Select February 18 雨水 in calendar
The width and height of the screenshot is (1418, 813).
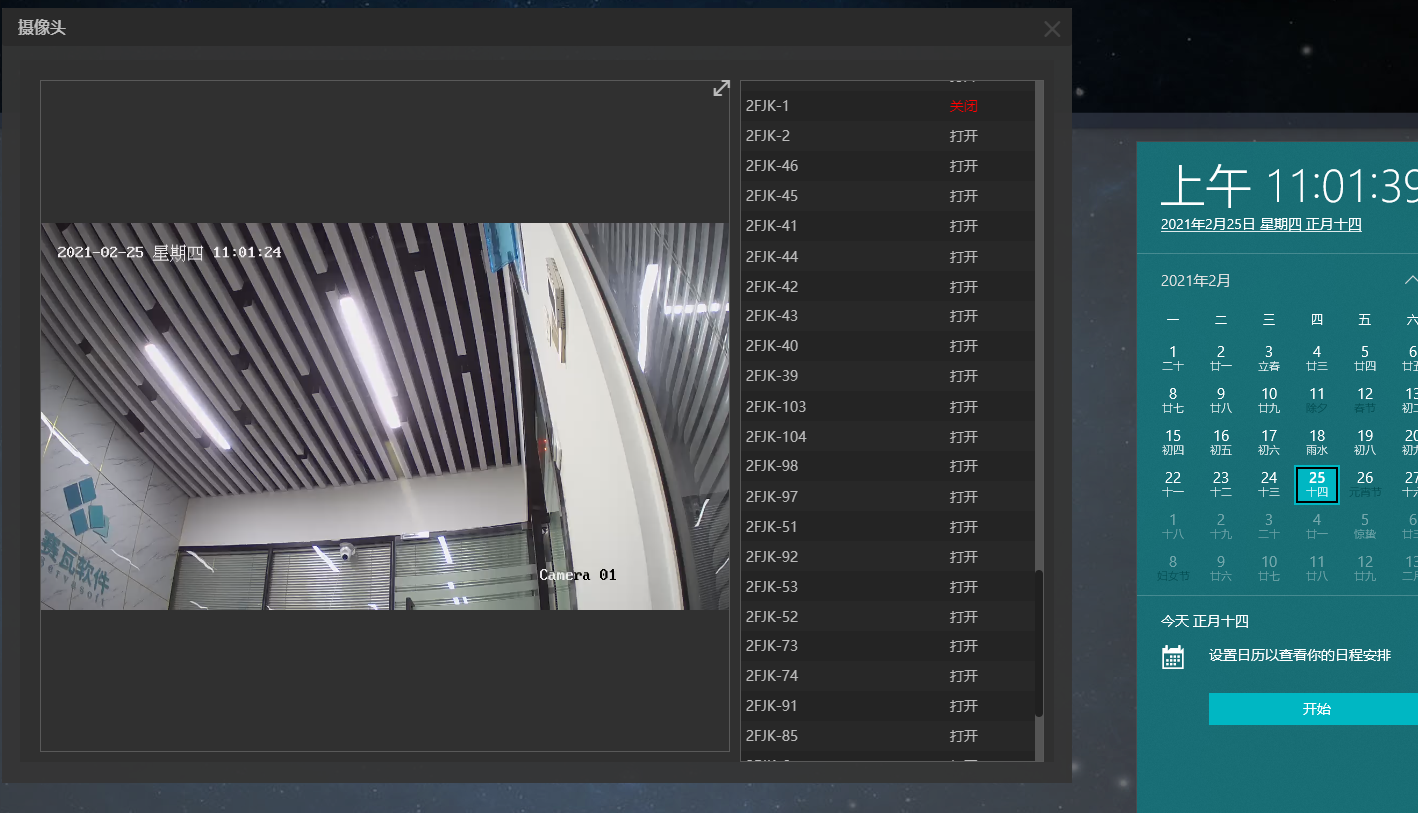click(1317, 442)
